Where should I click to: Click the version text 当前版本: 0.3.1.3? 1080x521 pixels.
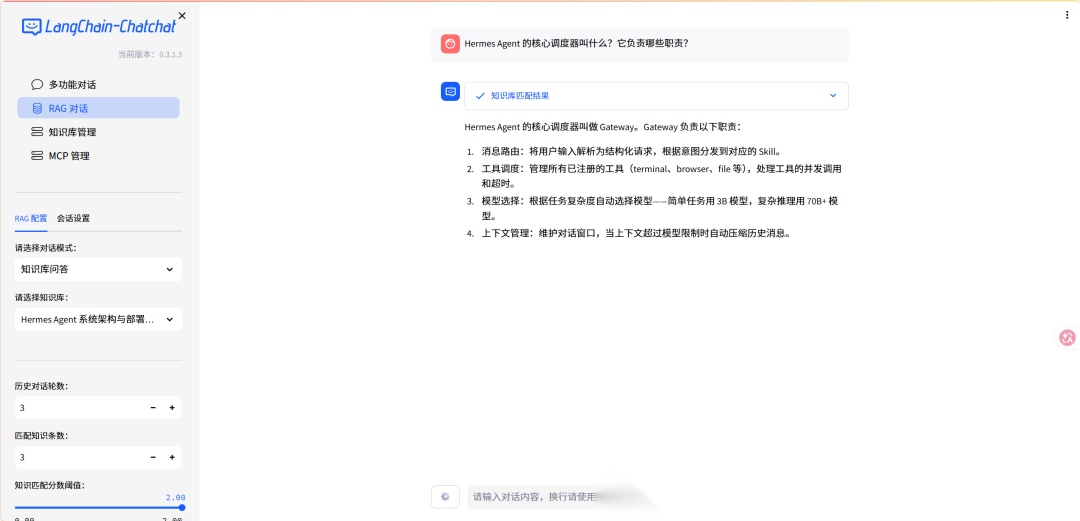pos(149,54)
